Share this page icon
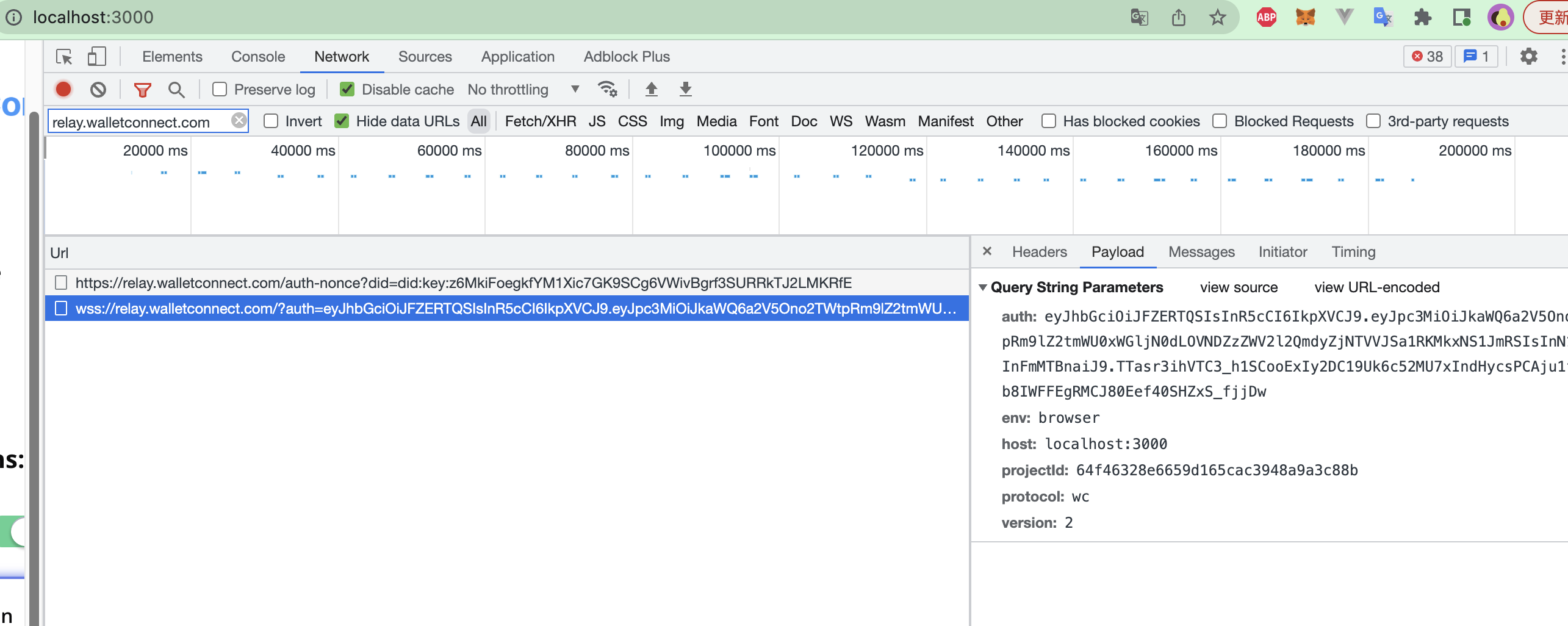 (1178, 17)
